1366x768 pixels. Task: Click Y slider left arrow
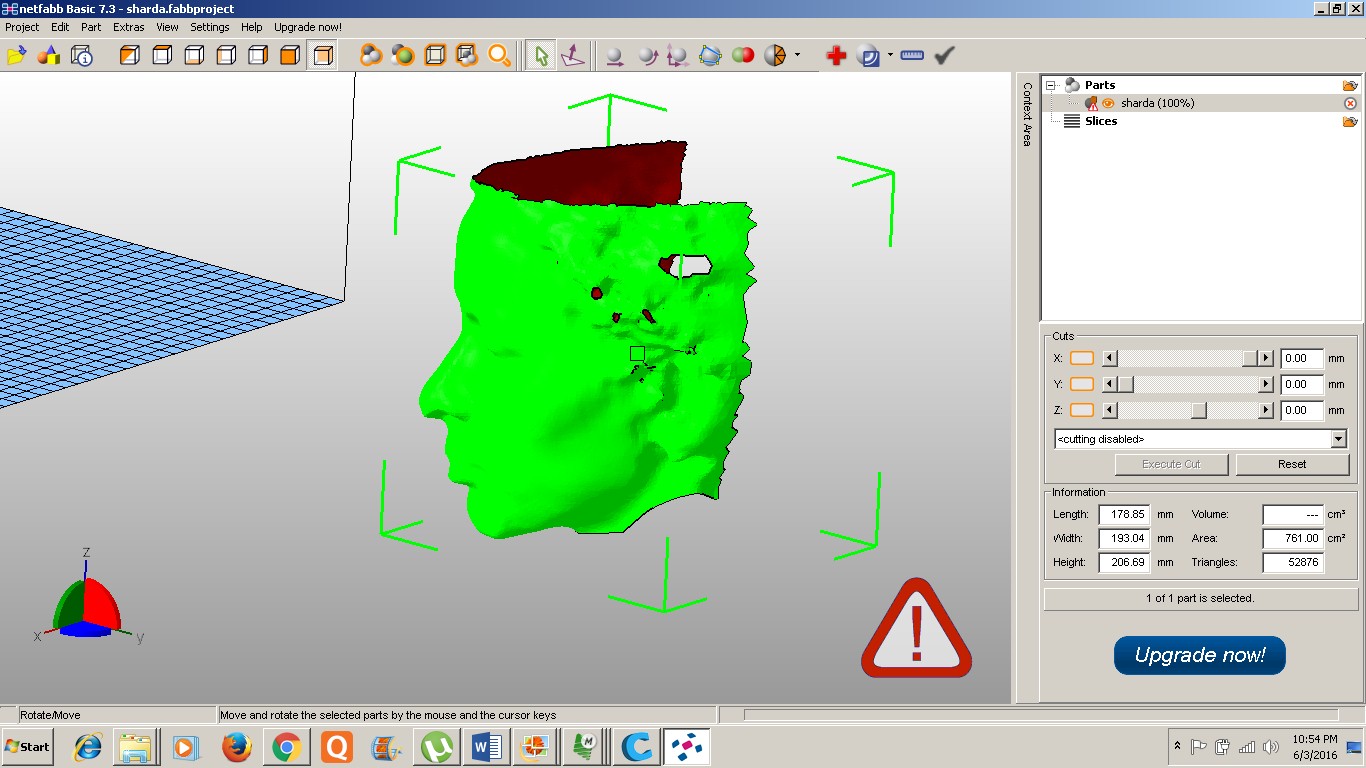(1109, 384)
